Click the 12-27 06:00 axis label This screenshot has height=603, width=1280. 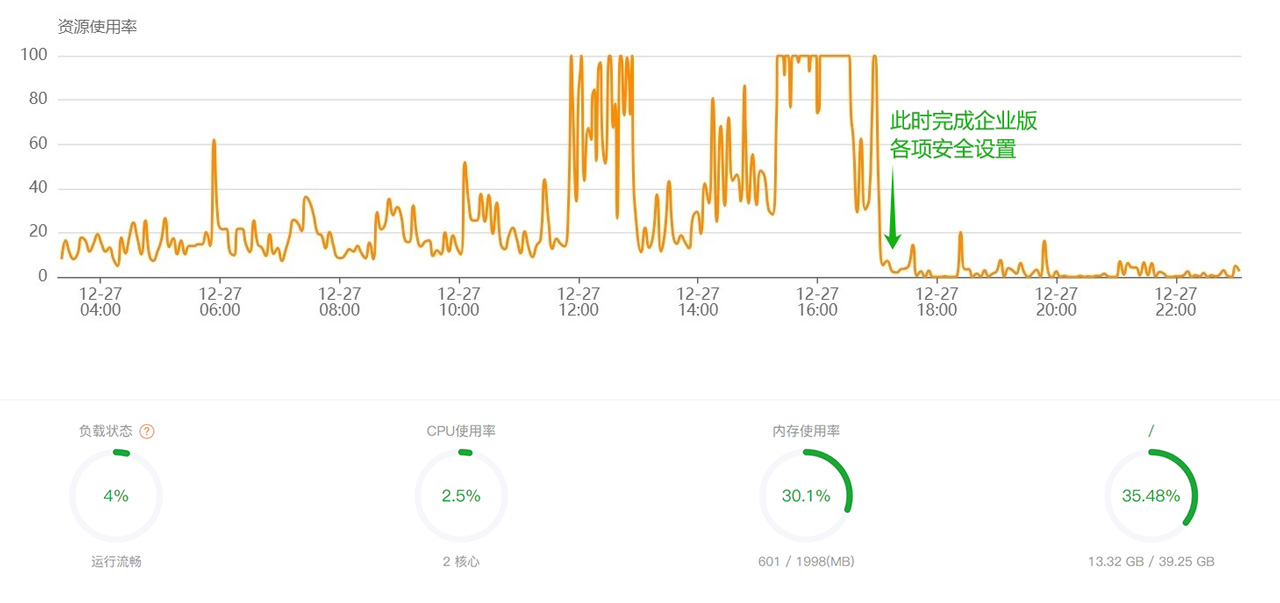(220, 302)
